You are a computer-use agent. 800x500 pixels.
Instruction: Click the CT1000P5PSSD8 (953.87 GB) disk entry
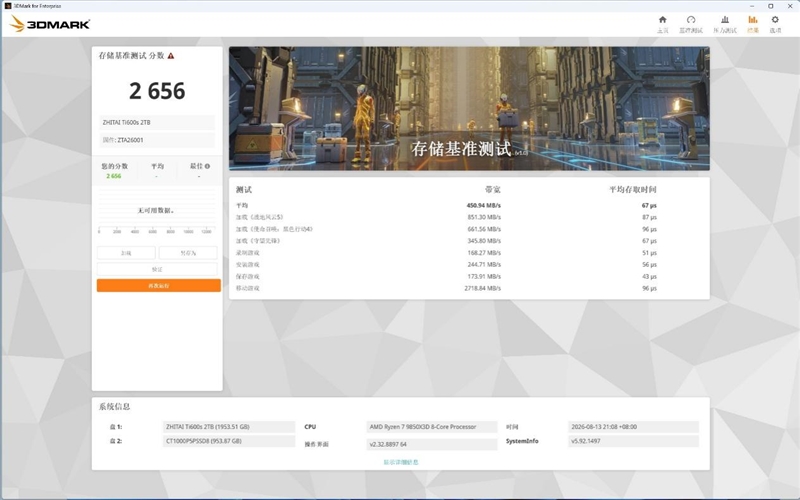tap(229, 441)
